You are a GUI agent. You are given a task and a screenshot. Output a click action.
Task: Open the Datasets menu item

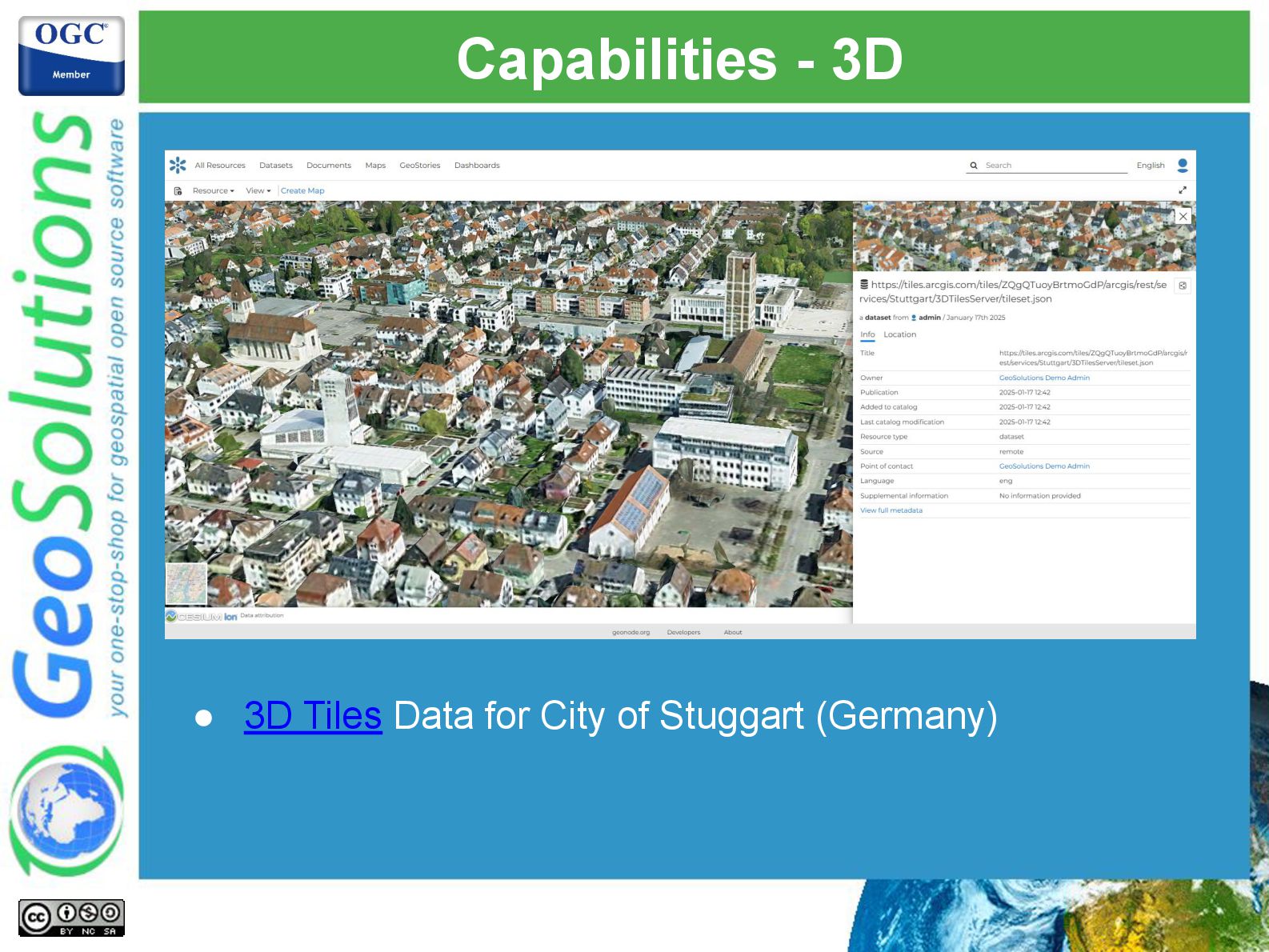[276, 166]
